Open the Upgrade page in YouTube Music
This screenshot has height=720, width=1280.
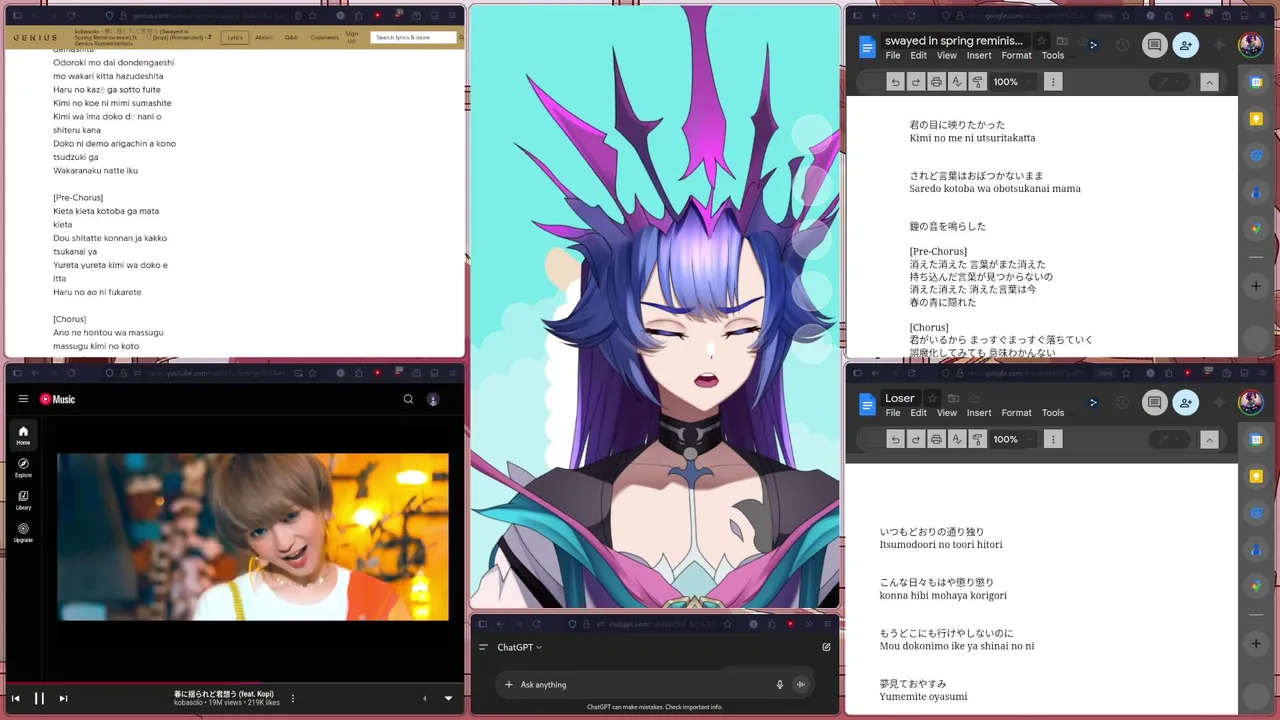(23, 532)
